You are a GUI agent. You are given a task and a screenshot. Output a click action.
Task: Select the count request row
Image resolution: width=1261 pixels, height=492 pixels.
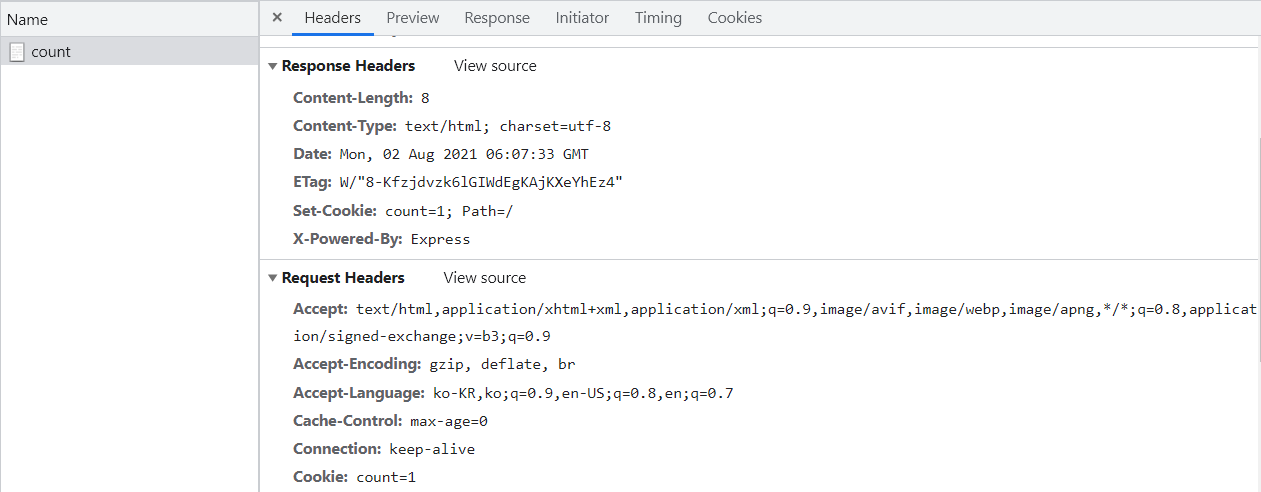pos(129,52)
